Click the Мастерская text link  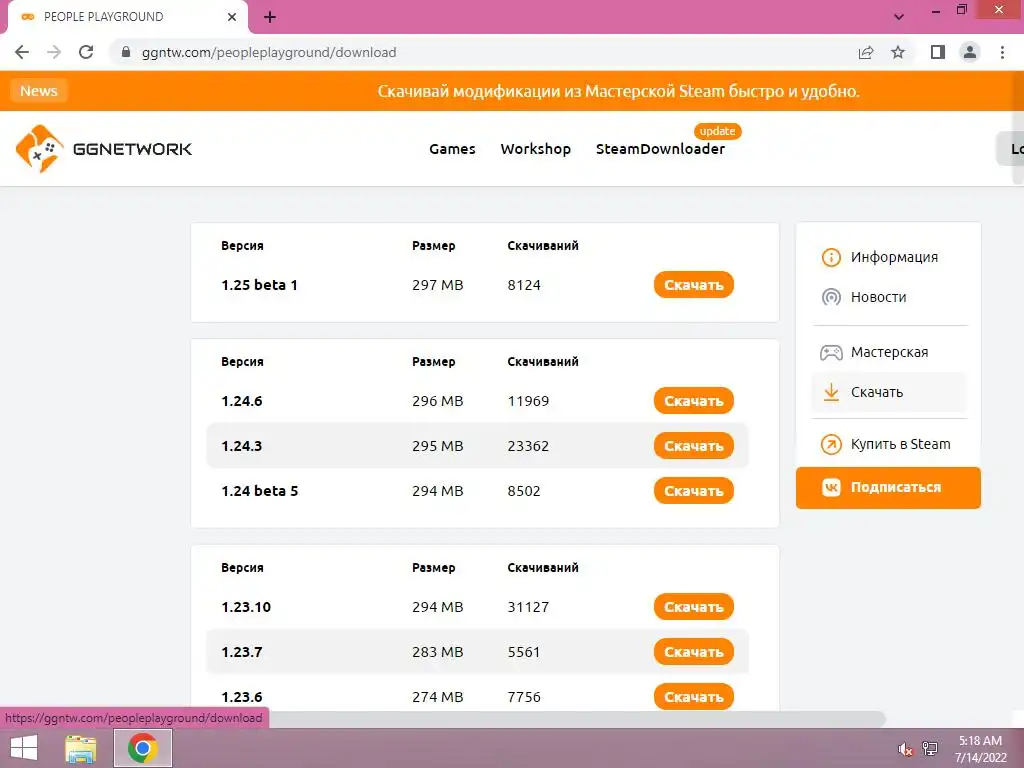(x=889, y=353)
